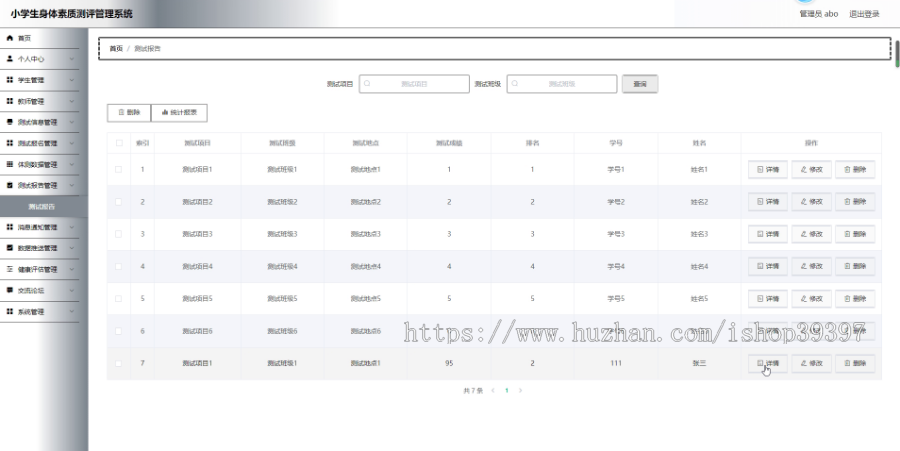Click the score cell showing 95
Image resolution: width=900 pixels, height=451 pixels.
point(449,363)
